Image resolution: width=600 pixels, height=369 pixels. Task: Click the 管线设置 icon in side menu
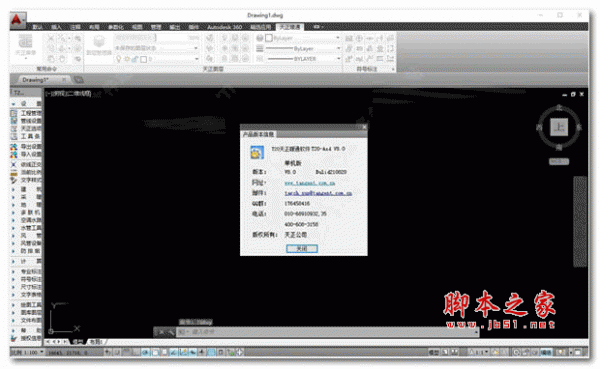click(x=14, y=121)
